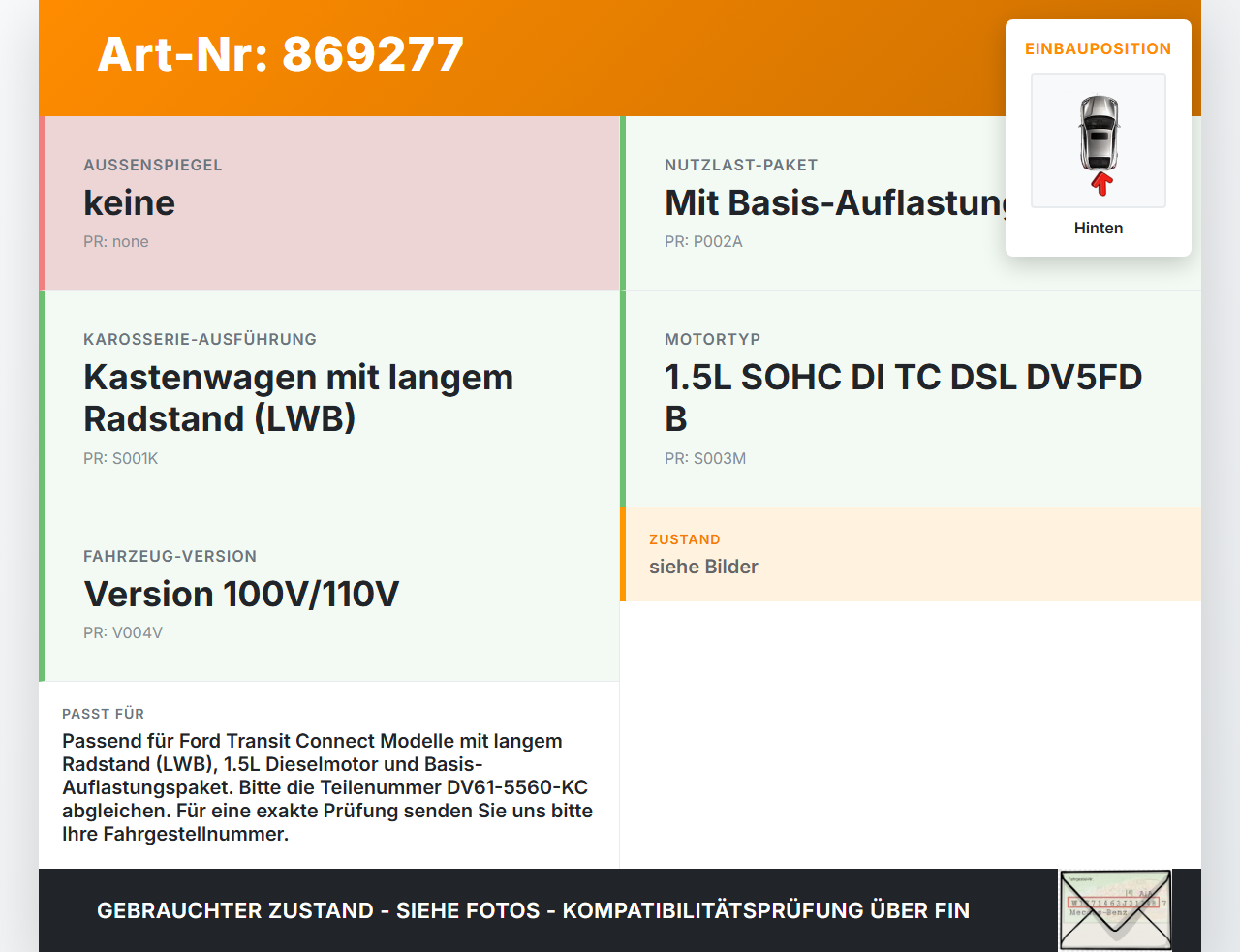Screen dimensions: 1240x952
Task: Click PR code S001K text
Action: point(121,458)
